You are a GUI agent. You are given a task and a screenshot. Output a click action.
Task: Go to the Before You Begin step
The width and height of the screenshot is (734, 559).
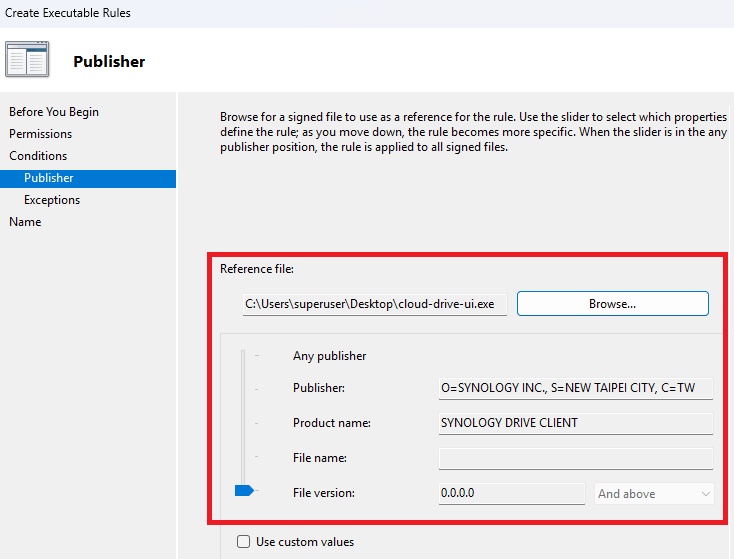click(x=54, y=112)
